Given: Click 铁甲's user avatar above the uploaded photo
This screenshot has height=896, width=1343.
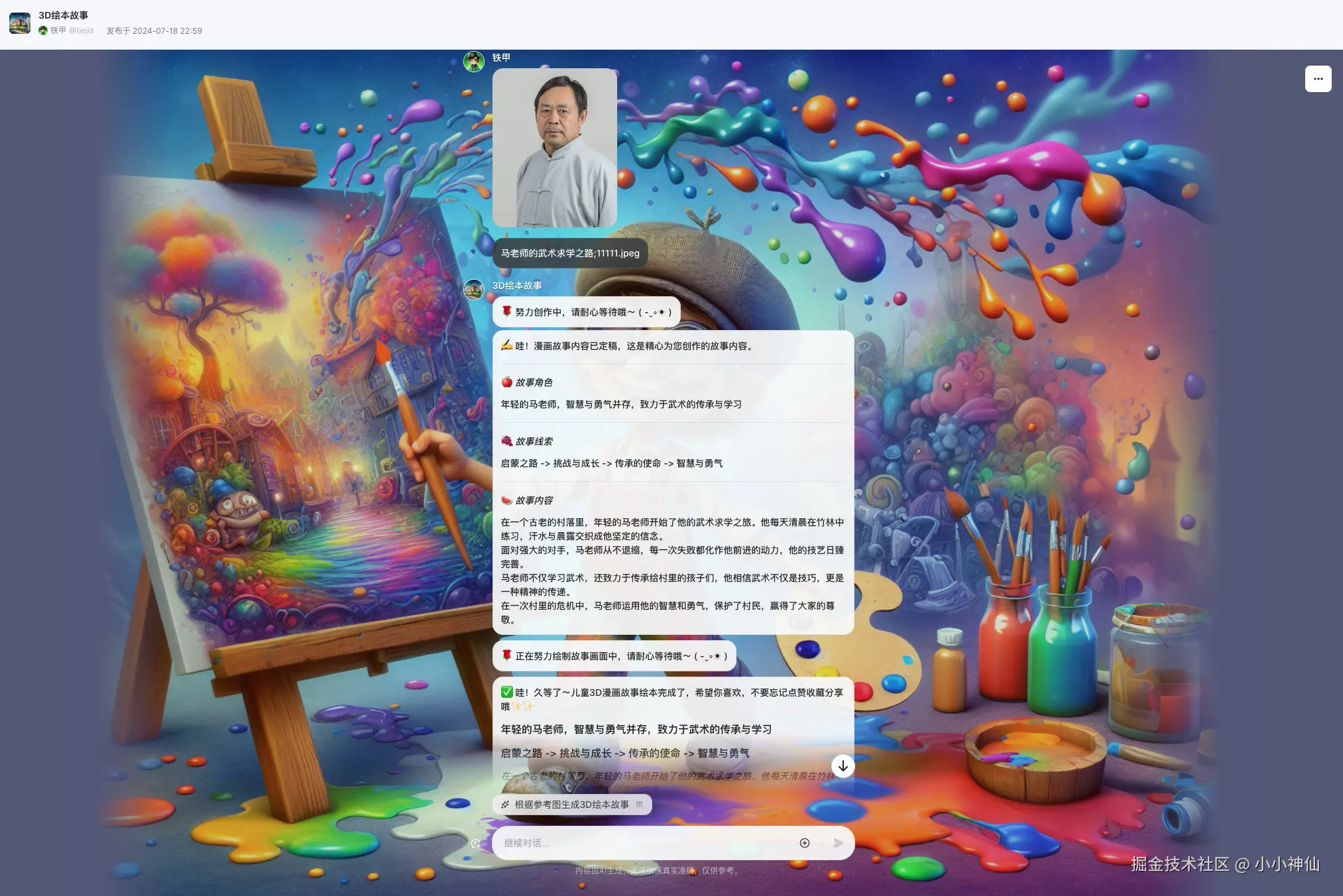Looking at the screenshot, I should click(x=475, y=60).
